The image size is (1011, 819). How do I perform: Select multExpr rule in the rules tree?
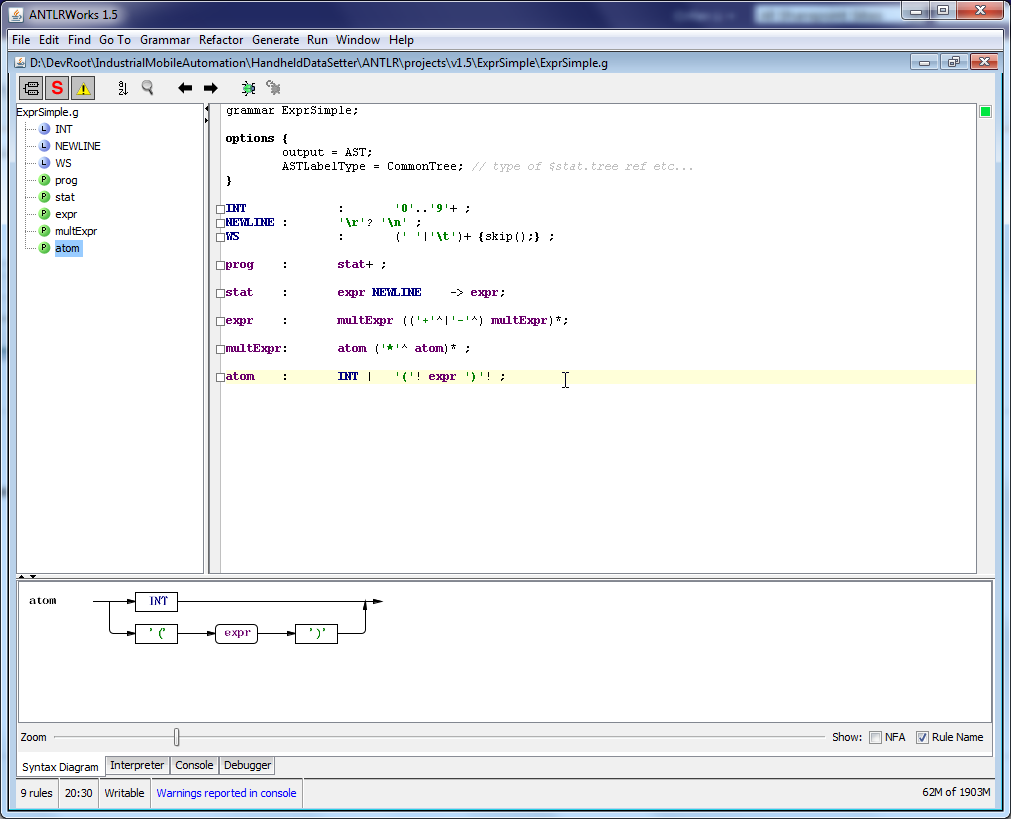click(x=76, y=231)
